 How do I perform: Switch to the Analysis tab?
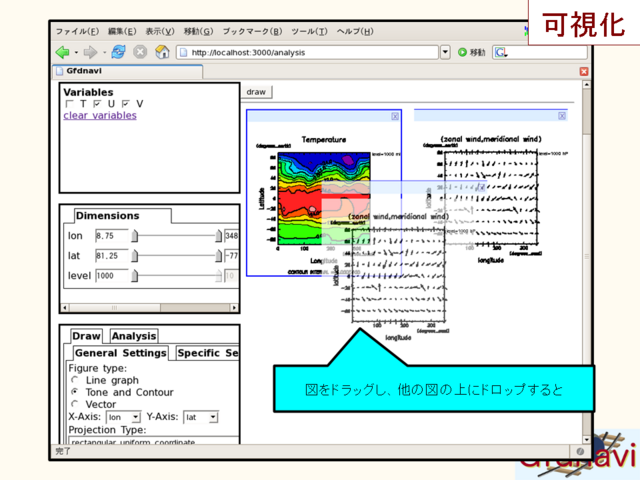coord(134,336)
